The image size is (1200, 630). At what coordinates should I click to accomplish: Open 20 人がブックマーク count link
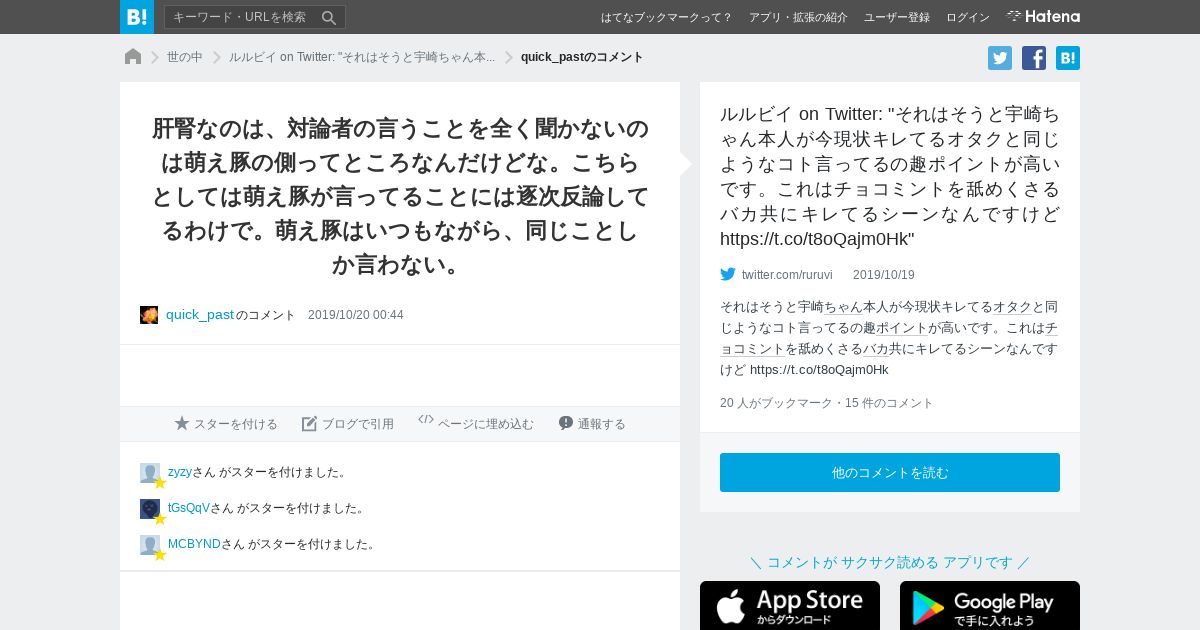click(x=776, y=403)
